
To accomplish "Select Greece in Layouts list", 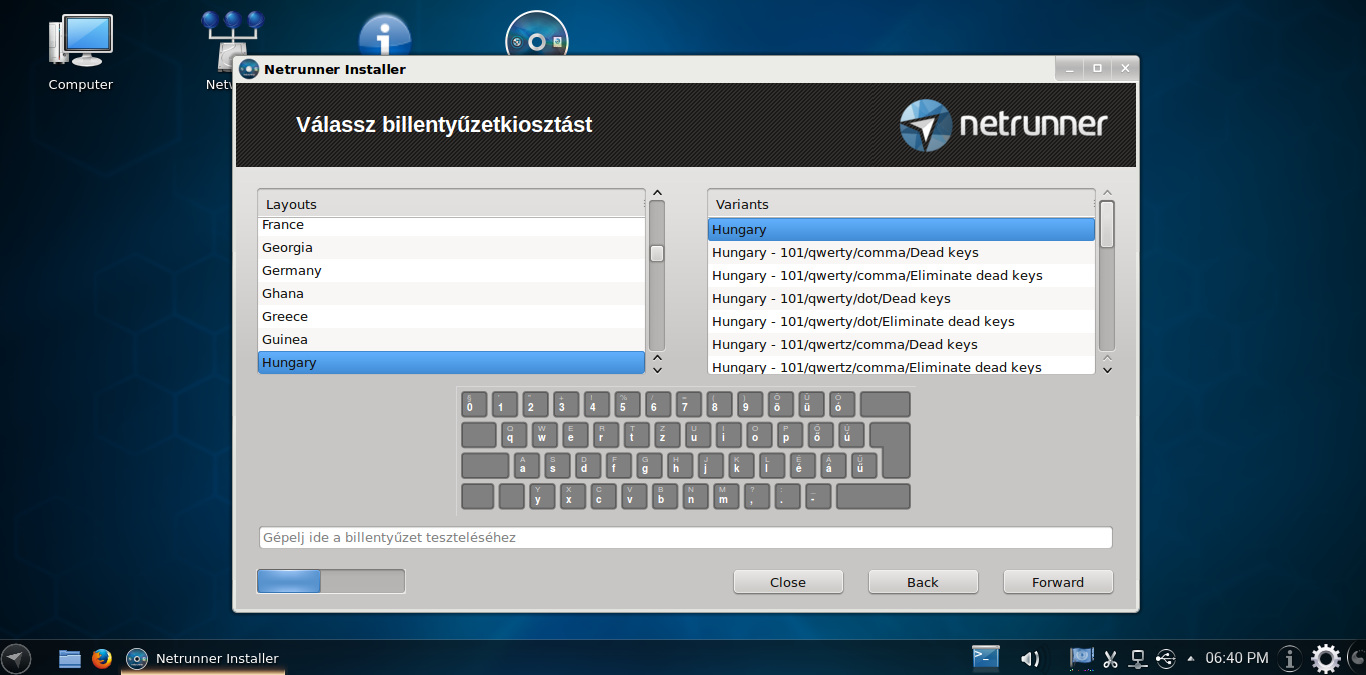I will (451, 316).
